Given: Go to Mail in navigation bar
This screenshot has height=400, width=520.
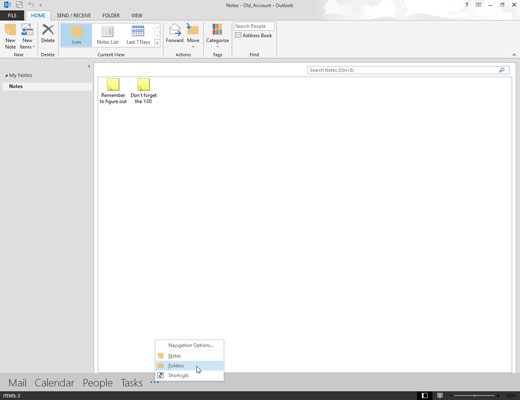Looking at the screenshot, I should (17, 383).
